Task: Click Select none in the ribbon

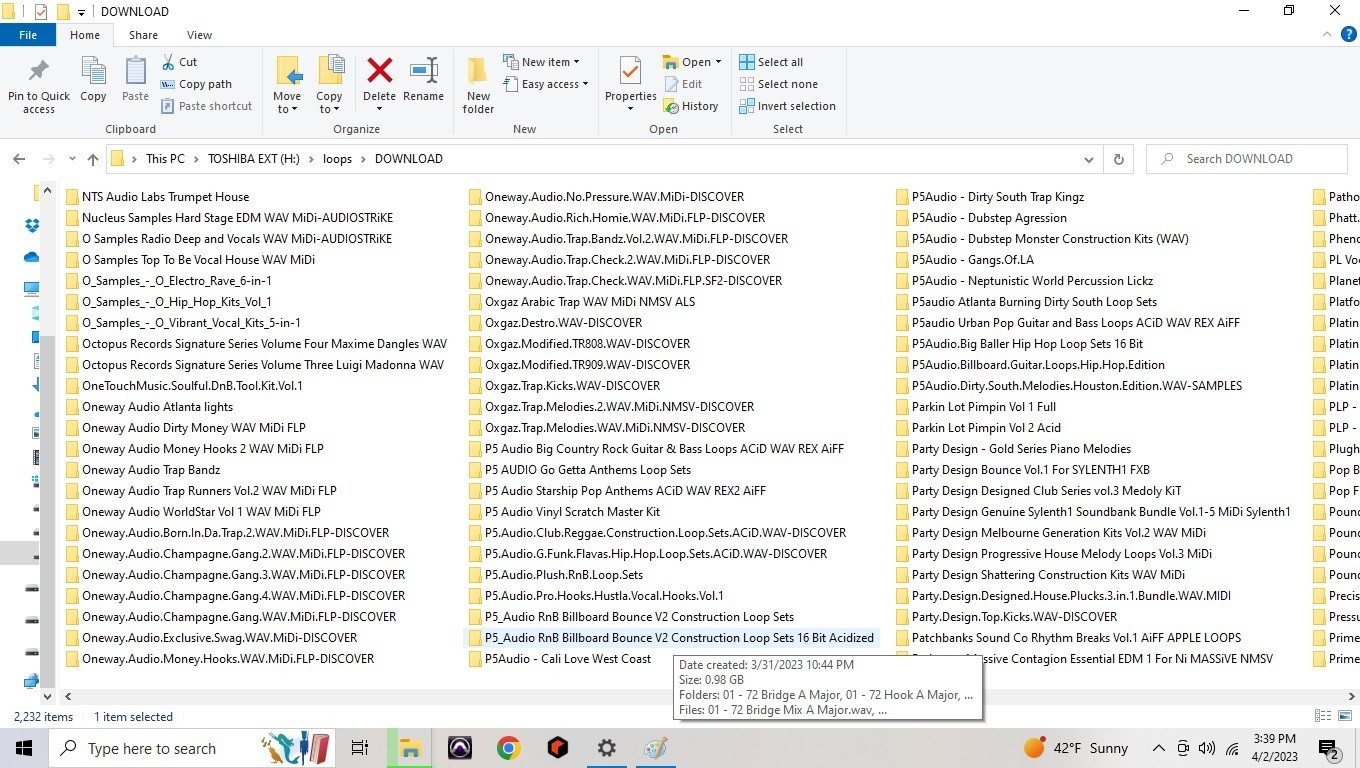Action: (778, 84)
